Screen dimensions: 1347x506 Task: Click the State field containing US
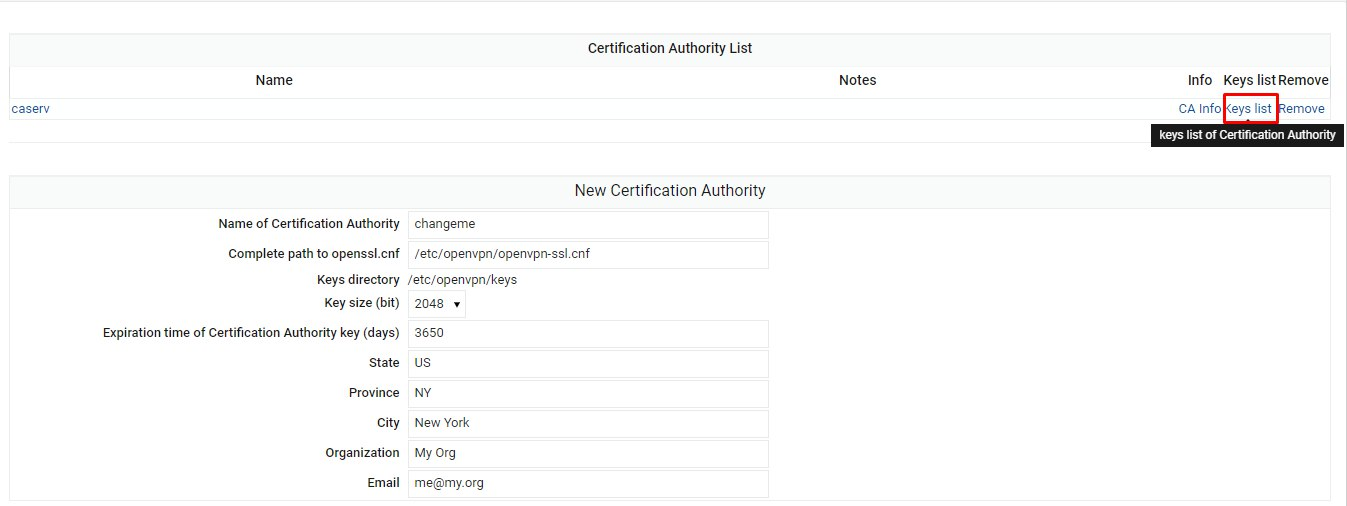click(588, 363)
